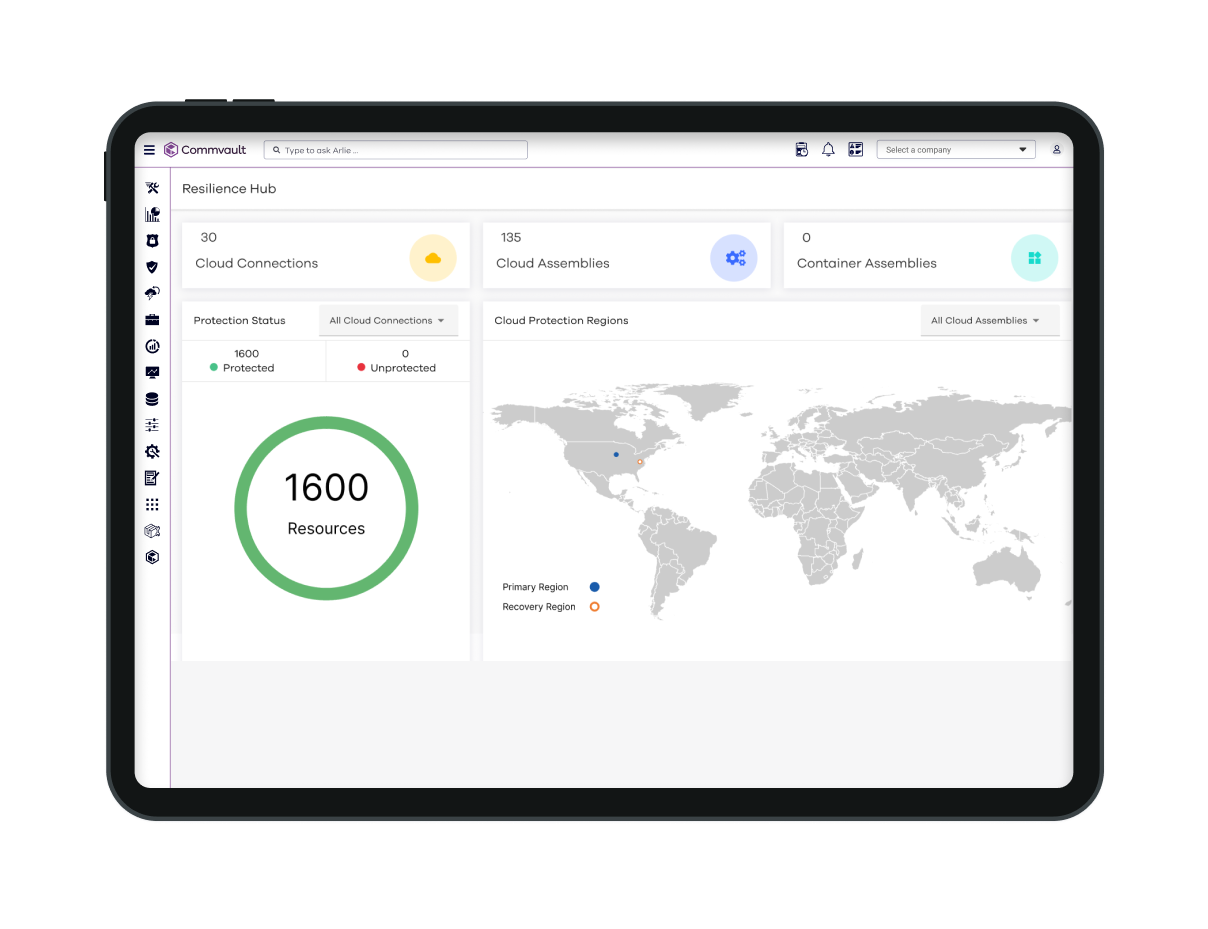
Task: Open the hamburger navigation menu
Action: pos(149,150)
